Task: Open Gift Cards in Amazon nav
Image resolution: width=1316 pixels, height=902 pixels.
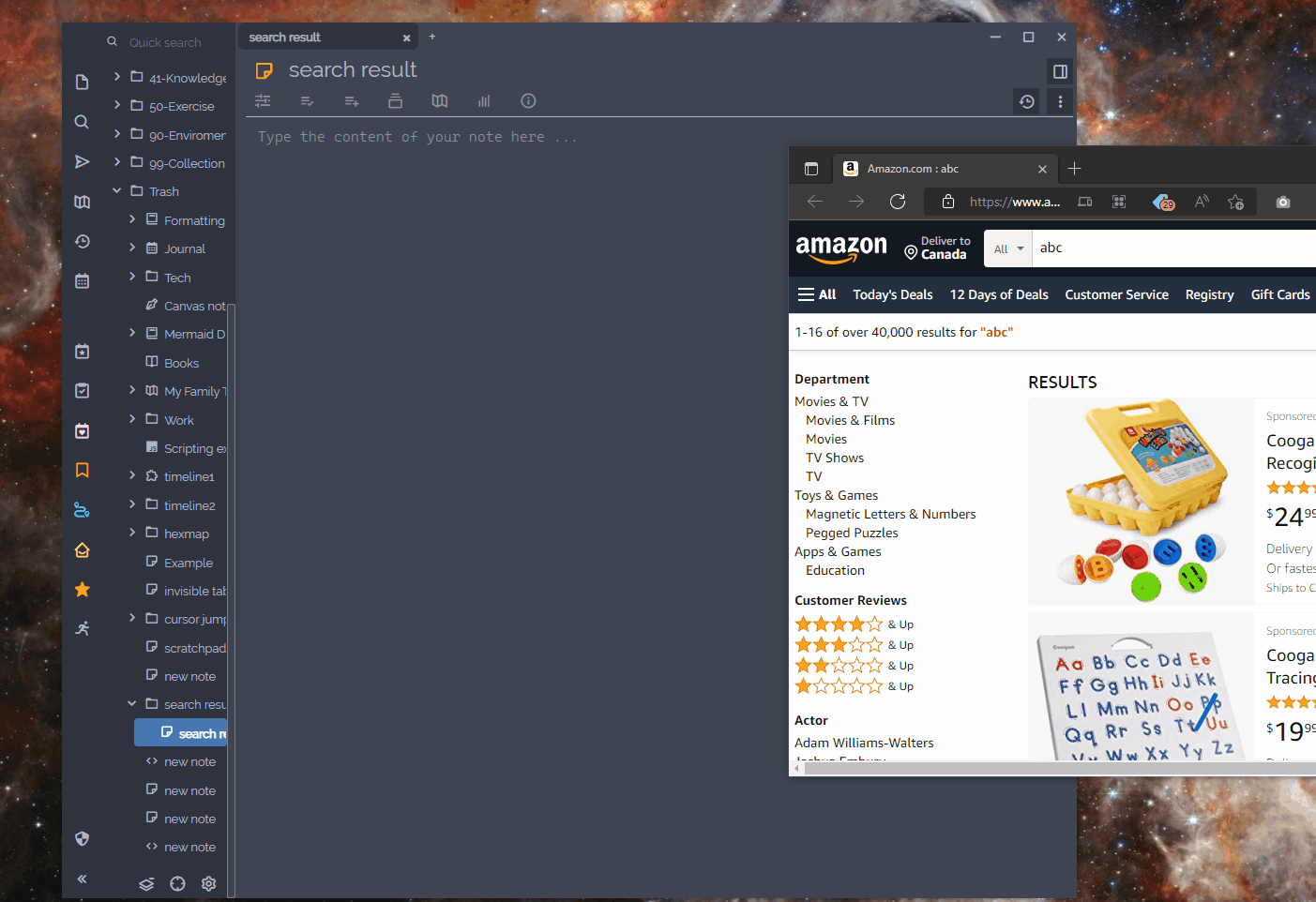Action: (x=1280, y=294)
